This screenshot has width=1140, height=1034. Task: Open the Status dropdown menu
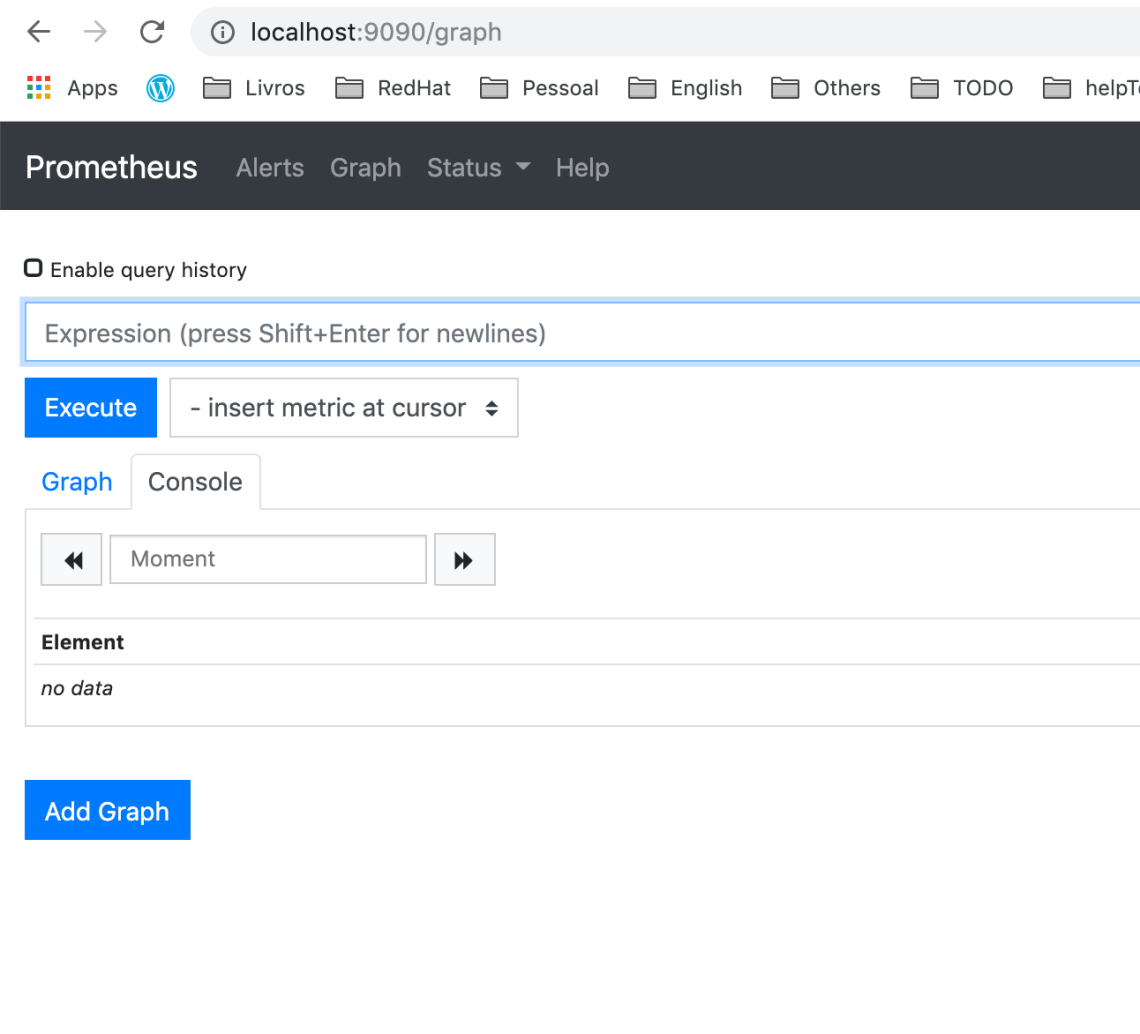point(478,168)
